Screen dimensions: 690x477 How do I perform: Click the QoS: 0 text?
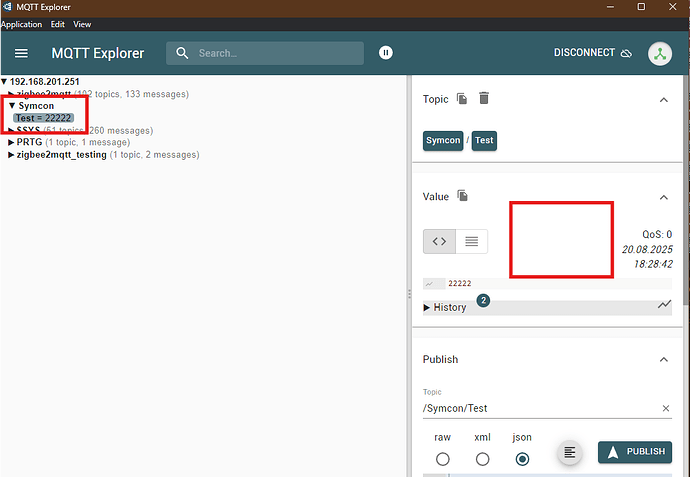[x=657, y=234]
